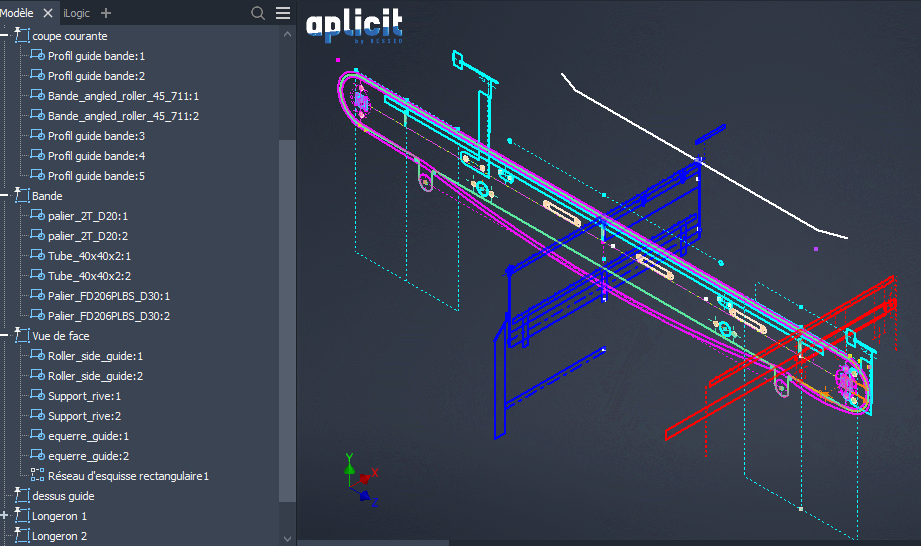The width and height of the screenshot is (921, 546).
Task: Click Roller_side_guide:1 block icon
Action: tap(38, 355)
